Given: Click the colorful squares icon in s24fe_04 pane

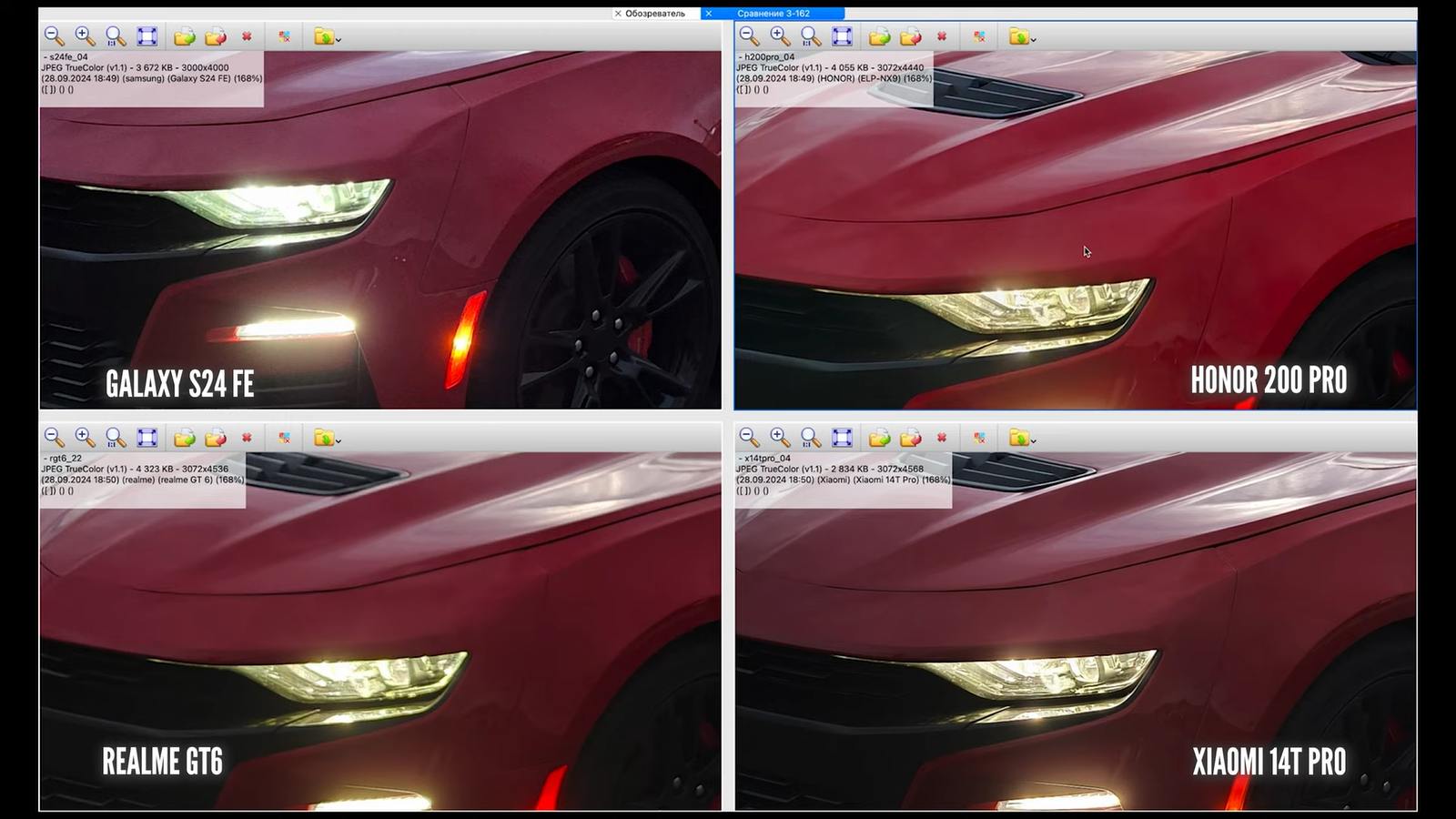Looking at the screenshot, I should click(285, 36).
